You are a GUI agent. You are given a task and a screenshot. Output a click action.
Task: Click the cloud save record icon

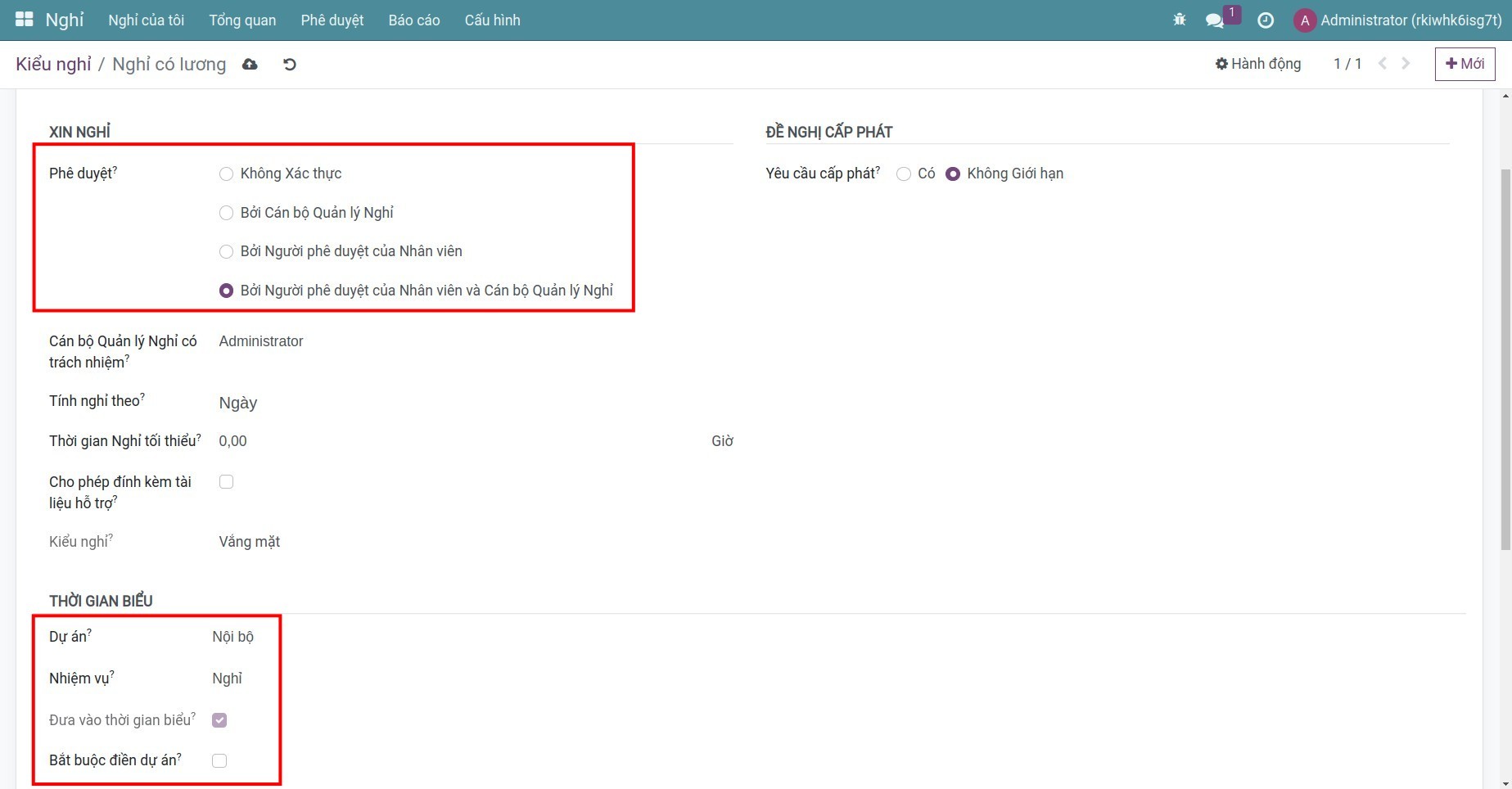(x=250, y=64)
